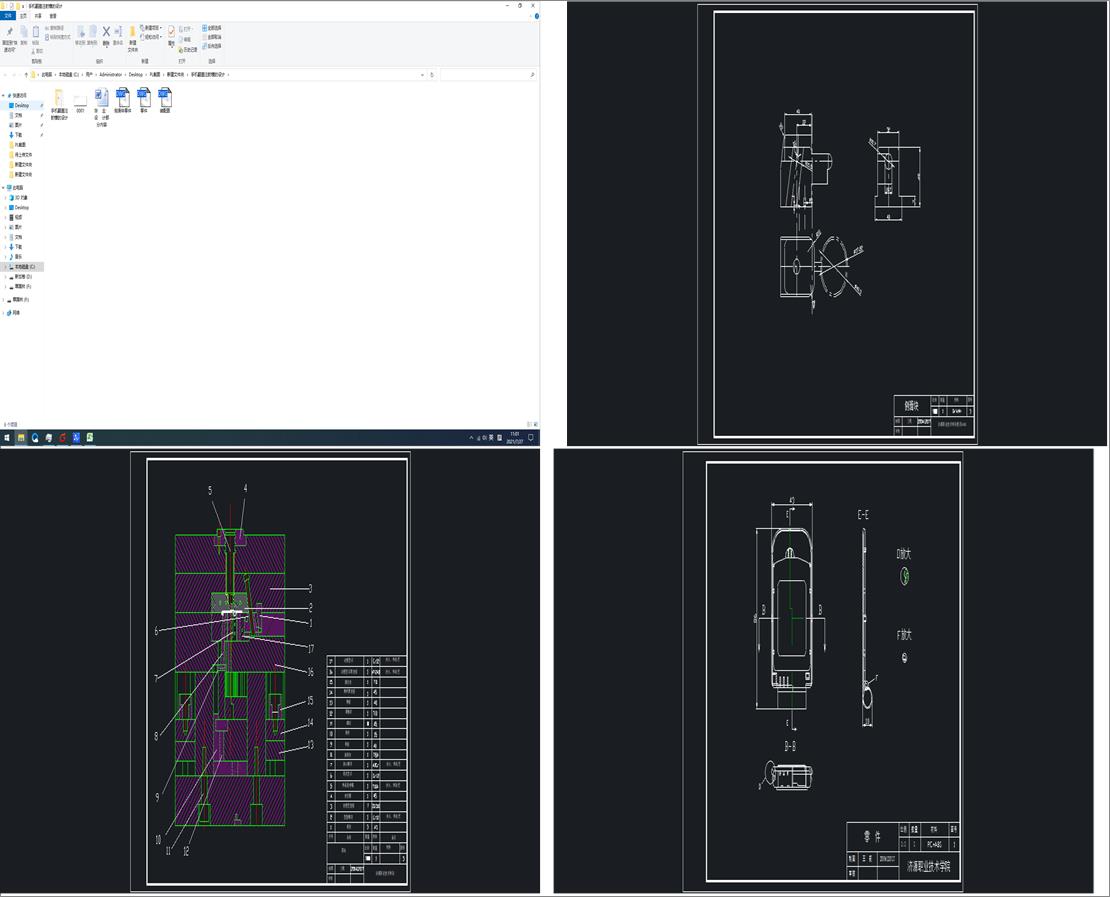Click the Rename icon in the ribbon
Screen dimensions: 1110x897
118,32
